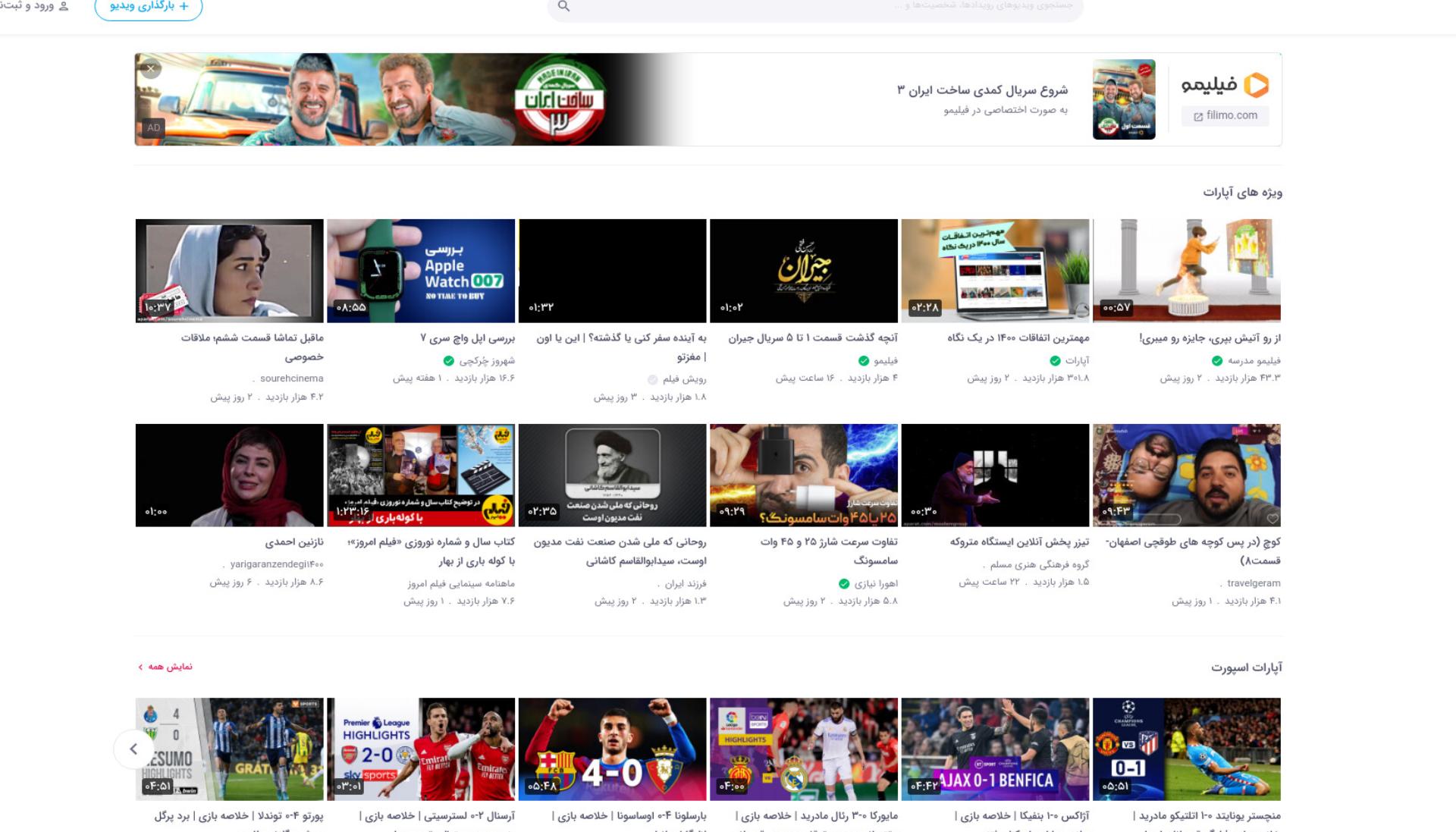
Task: Click the small Filimo series poster thumbnail
Action: click(1124, 99)
